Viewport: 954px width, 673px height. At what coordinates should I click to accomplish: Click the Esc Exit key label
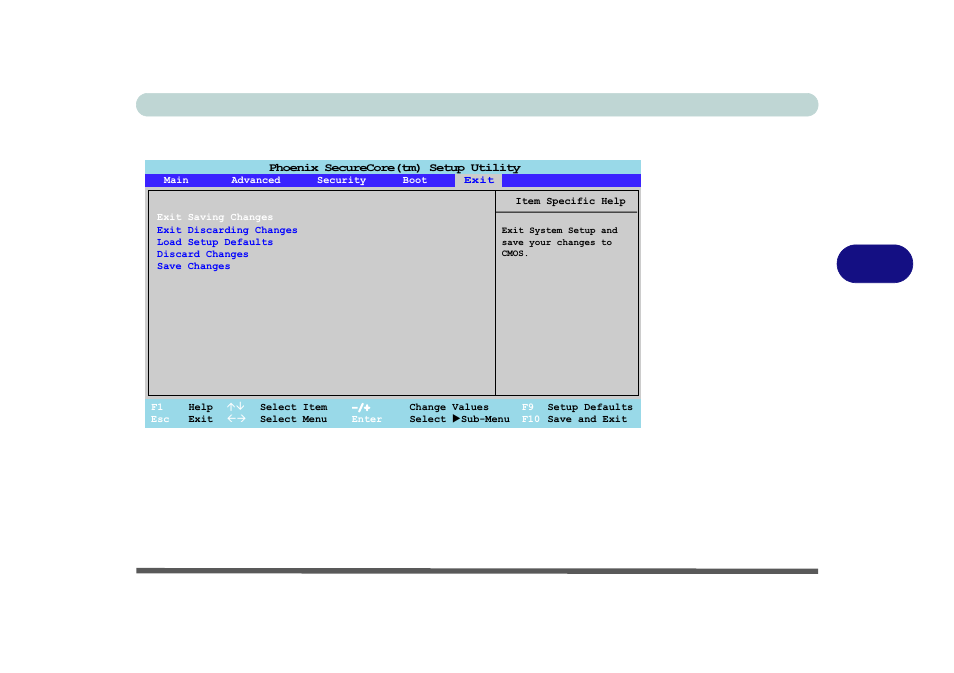pyautogui.click(x=182, y=419)
